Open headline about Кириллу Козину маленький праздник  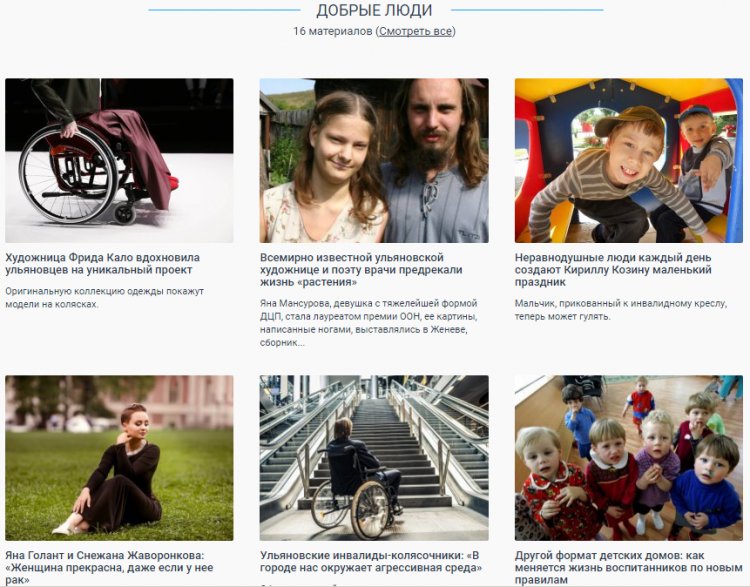pyautogui.click(x=613, y=270)
